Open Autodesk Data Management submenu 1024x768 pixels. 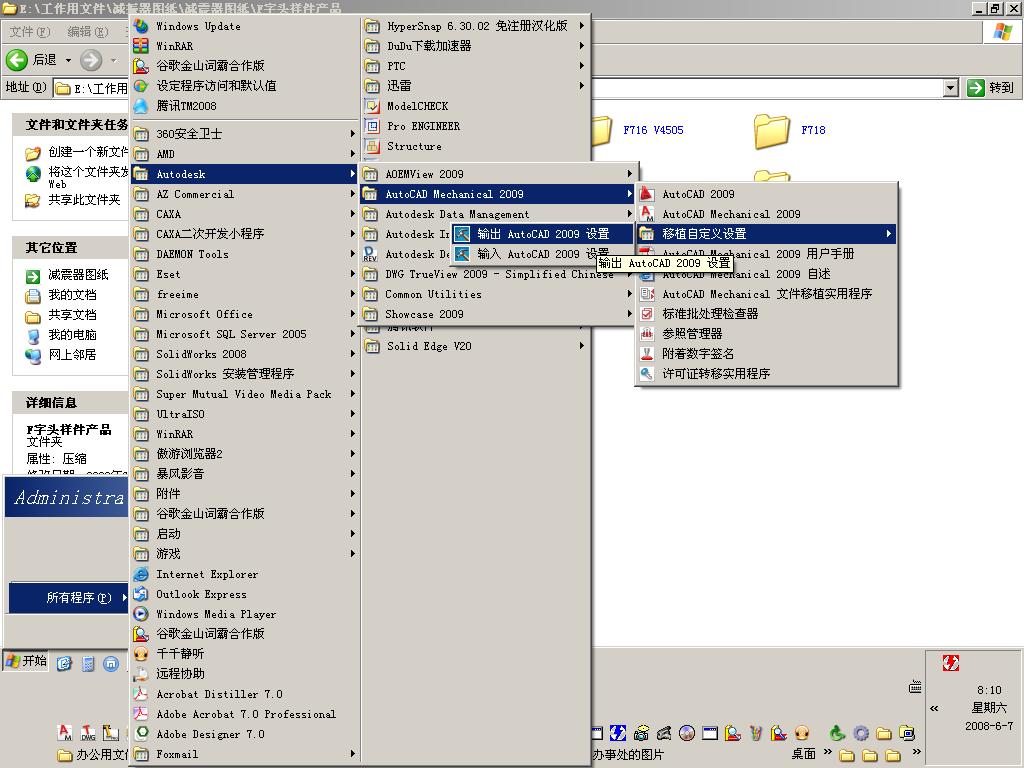click(x=498, y=214)
